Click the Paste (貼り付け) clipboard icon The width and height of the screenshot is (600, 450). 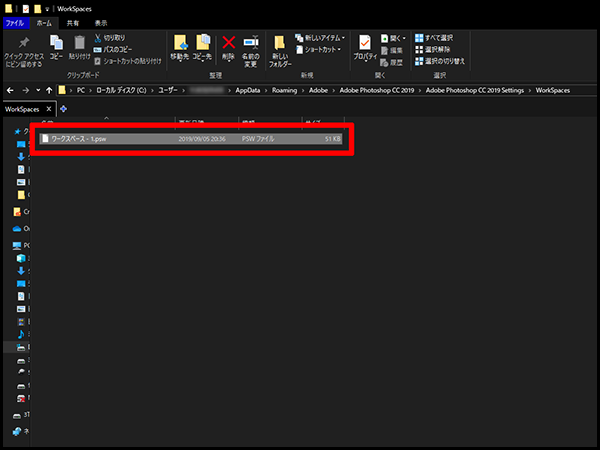click(79, 46)
